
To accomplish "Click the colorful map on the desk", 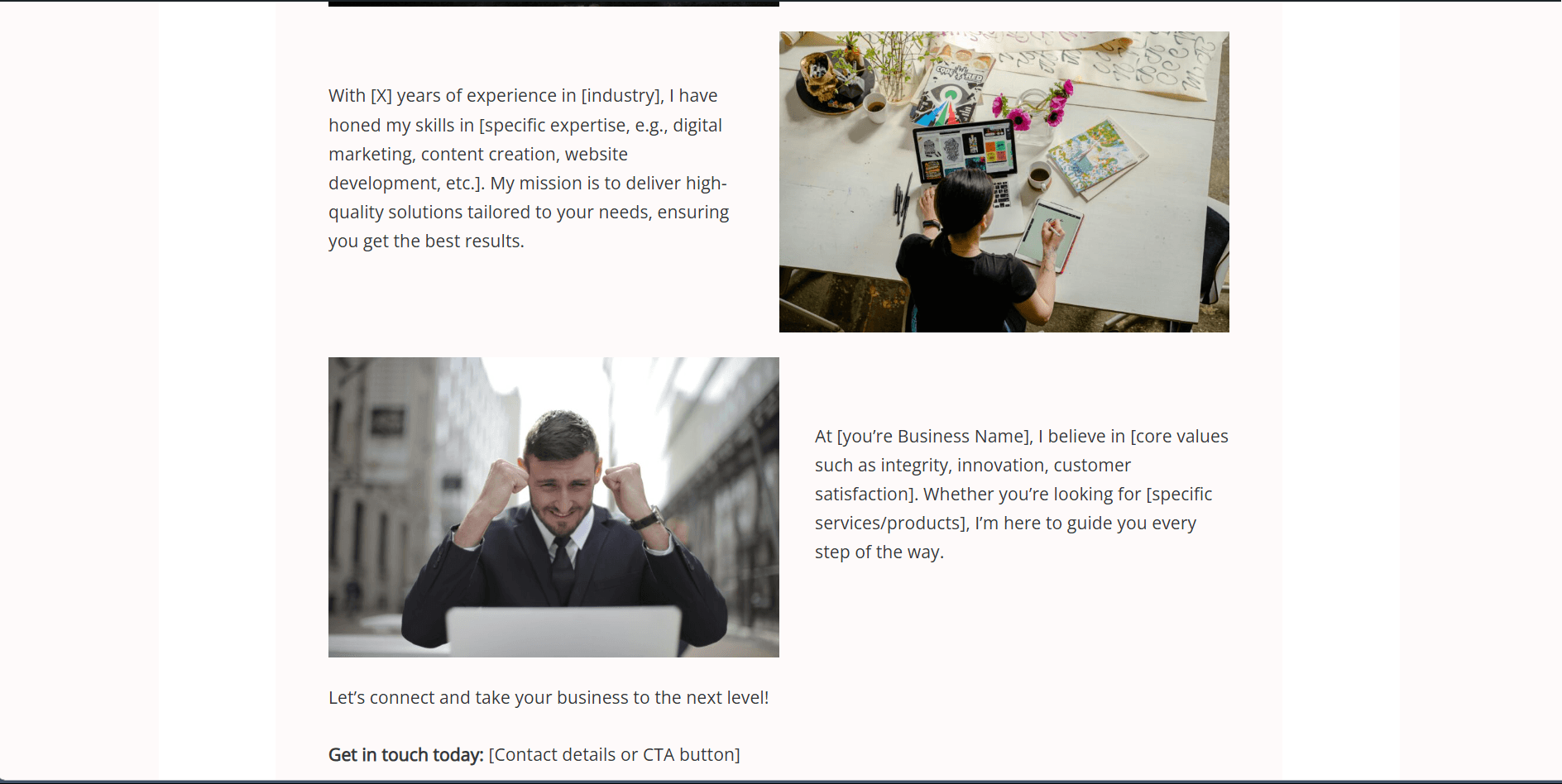I will pos(1096,157).
